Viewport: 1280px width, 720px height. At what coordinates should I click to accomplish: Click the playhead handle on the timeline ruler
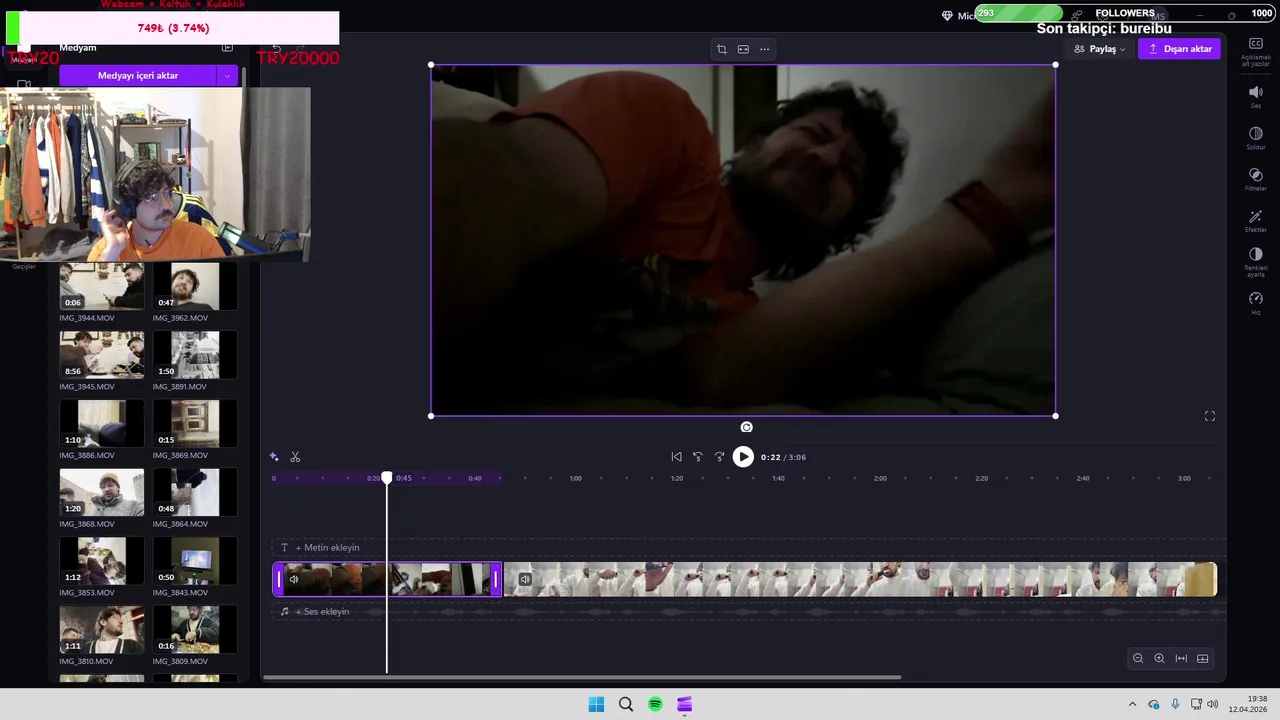(x=387, y=478)
